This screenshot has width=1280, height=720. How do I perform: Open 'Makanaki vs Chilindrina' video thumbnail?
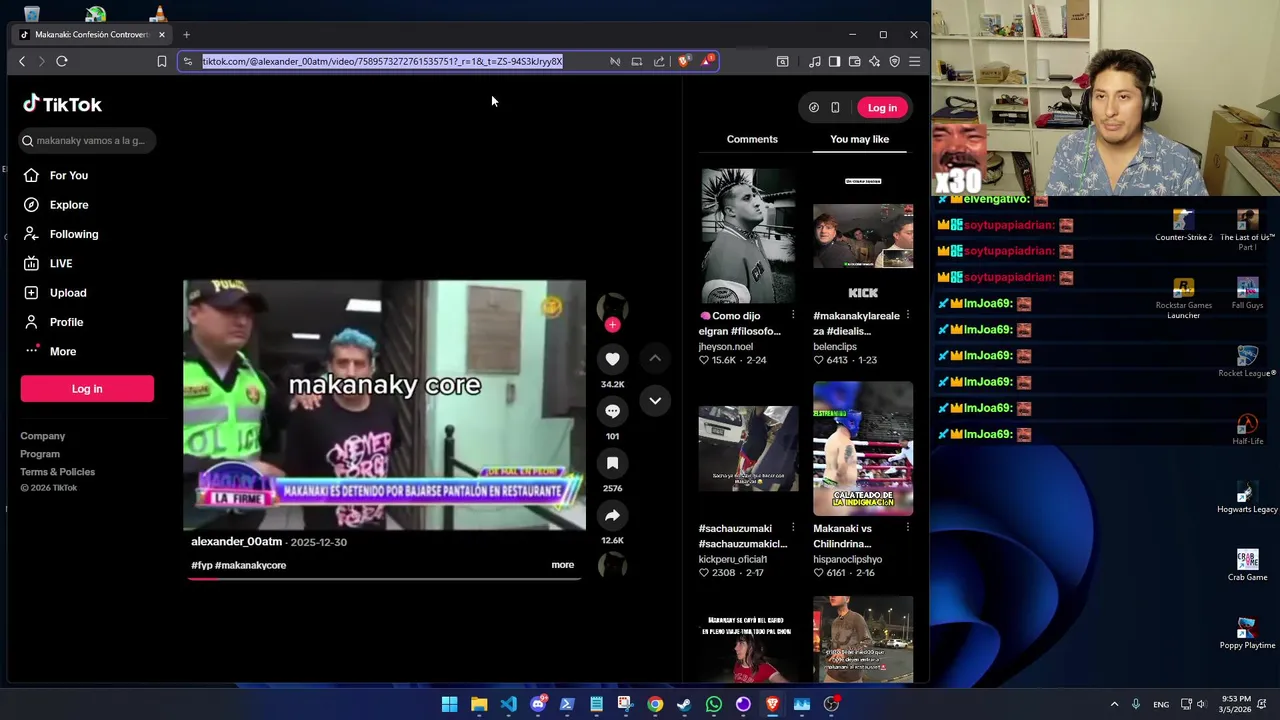[863, 448]
